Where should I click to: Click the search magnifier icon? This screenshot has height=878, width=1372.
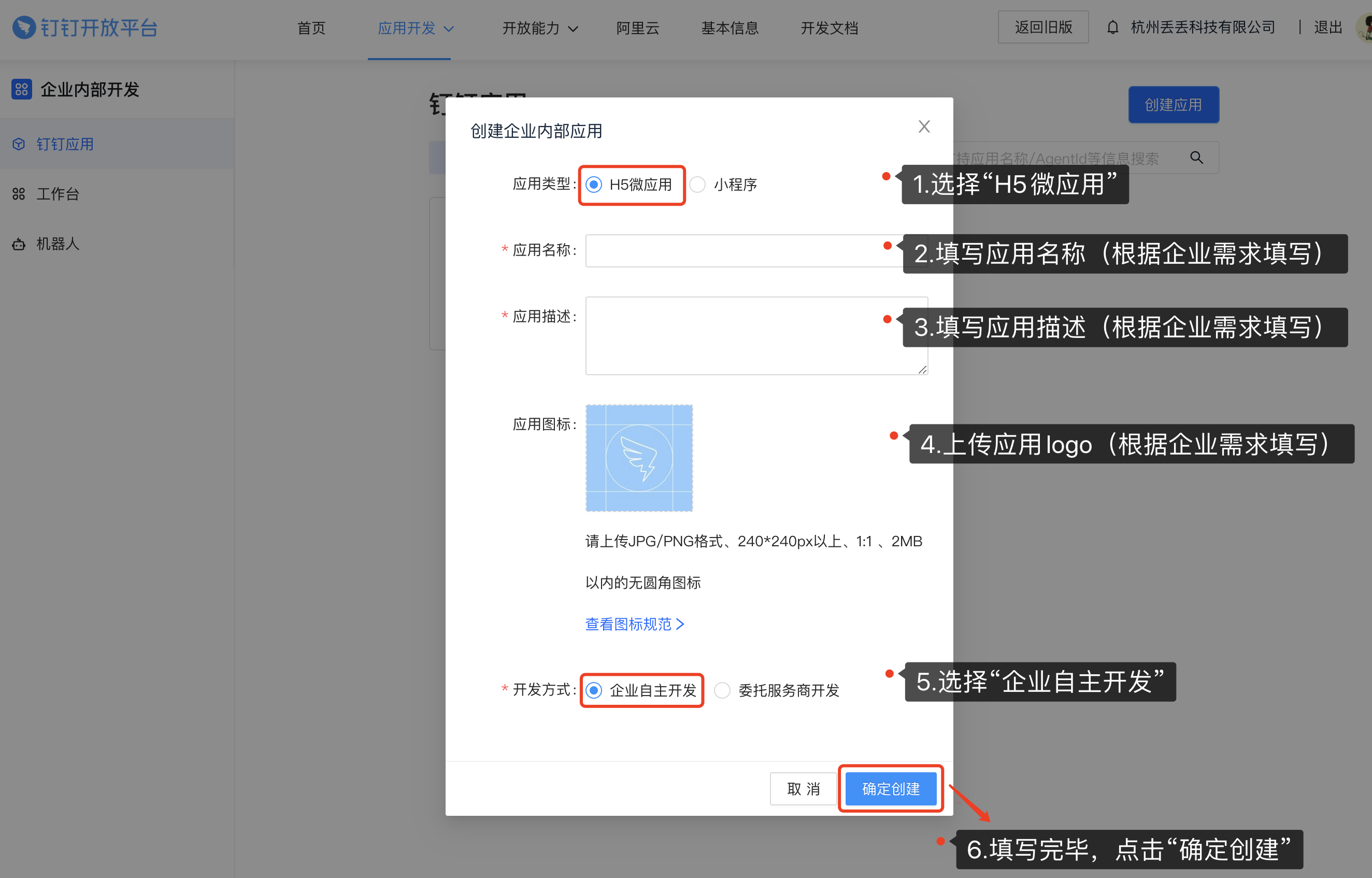point(1196,158)
